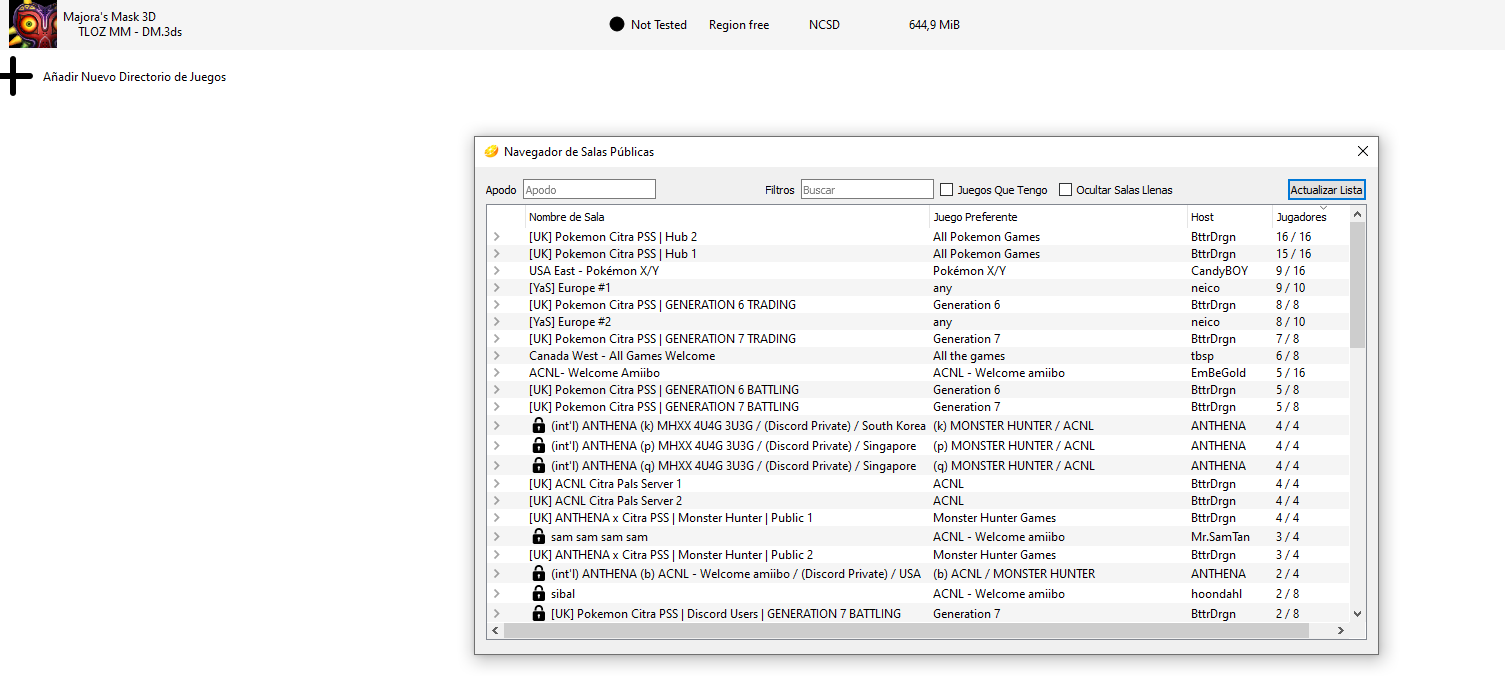
Task: Expand the GENERATION 6 TRADING row
Action: [496, 305]
